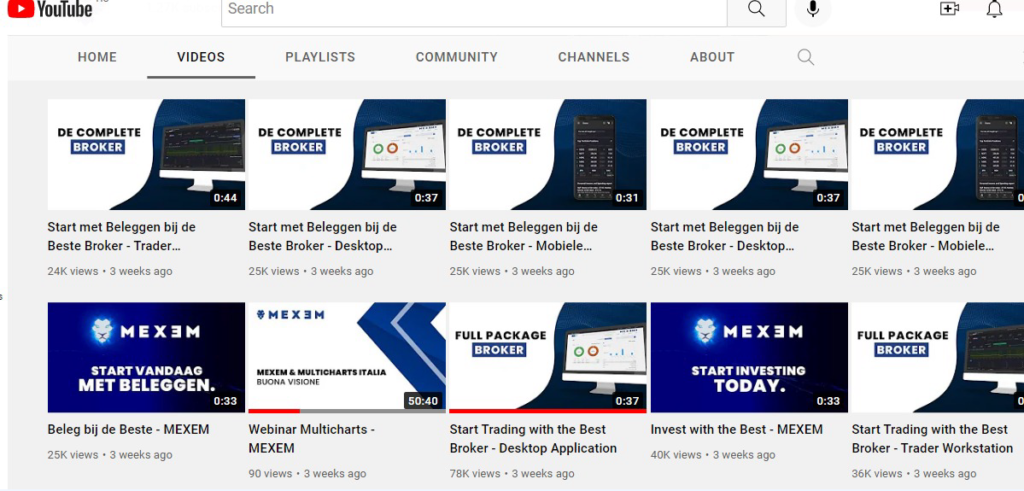Open the 50:40 Multicharts webinar thumbnail
Screen dimensions: 1024x491
(x=347, y=357)
